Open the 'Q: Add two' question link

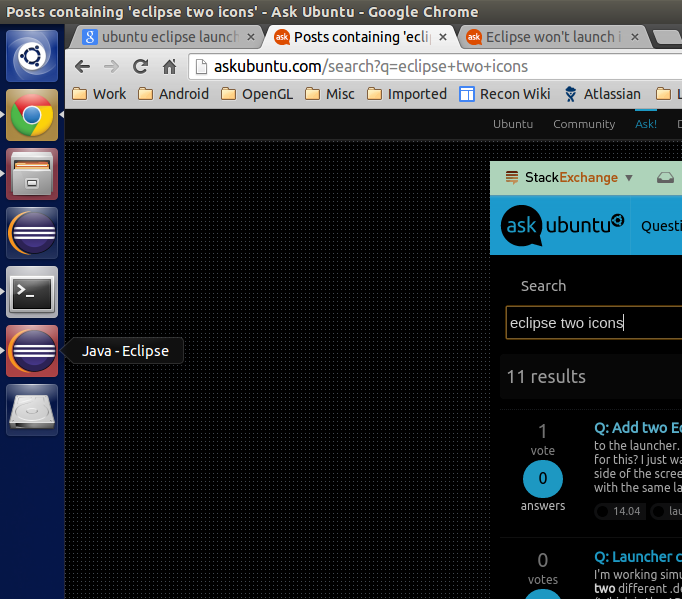click(x=638, y=428)
